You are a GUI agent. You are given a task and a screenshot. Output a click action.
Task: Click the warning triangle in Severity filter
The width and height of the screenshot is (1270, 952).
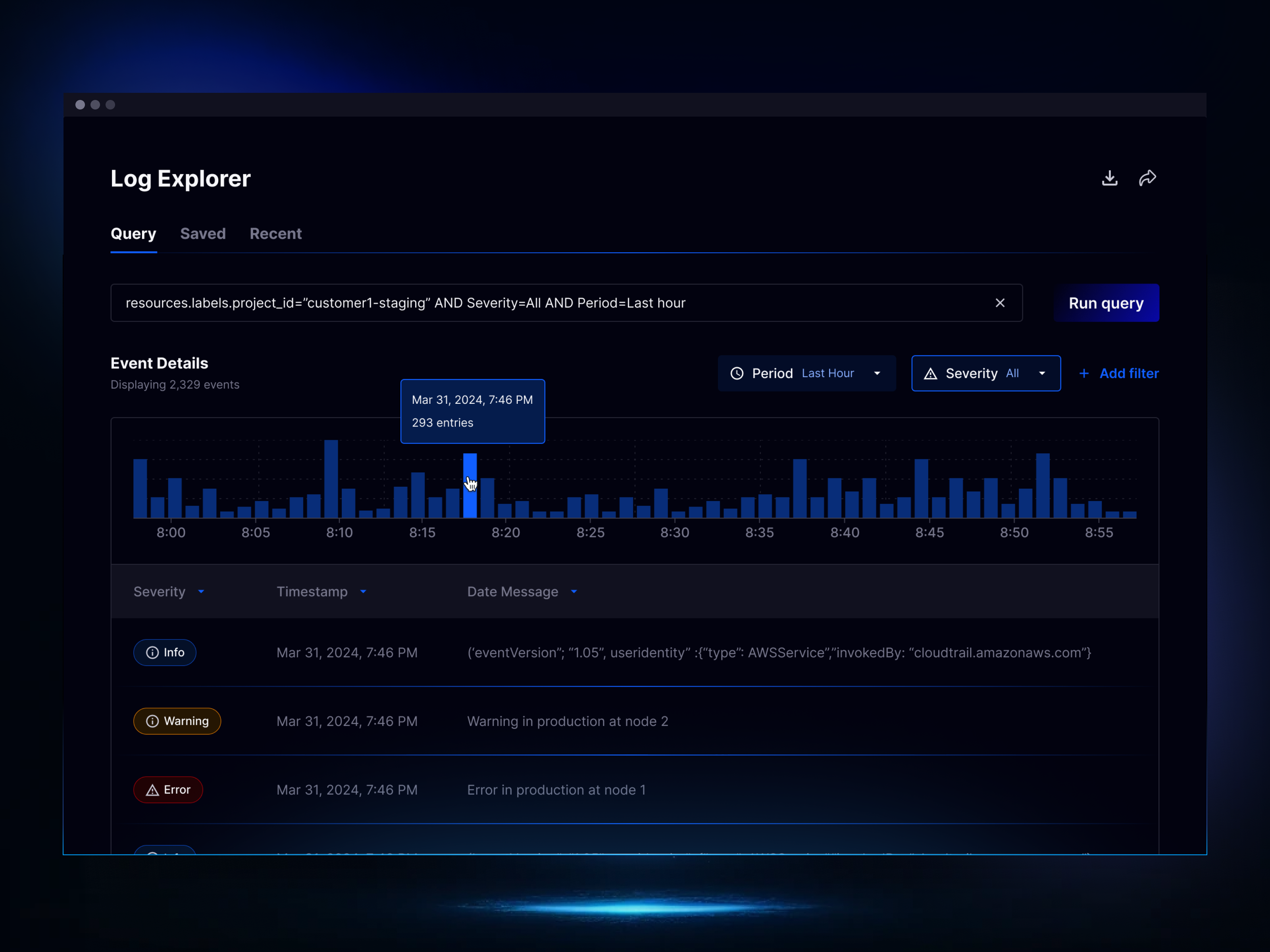[x=930, y=374]
